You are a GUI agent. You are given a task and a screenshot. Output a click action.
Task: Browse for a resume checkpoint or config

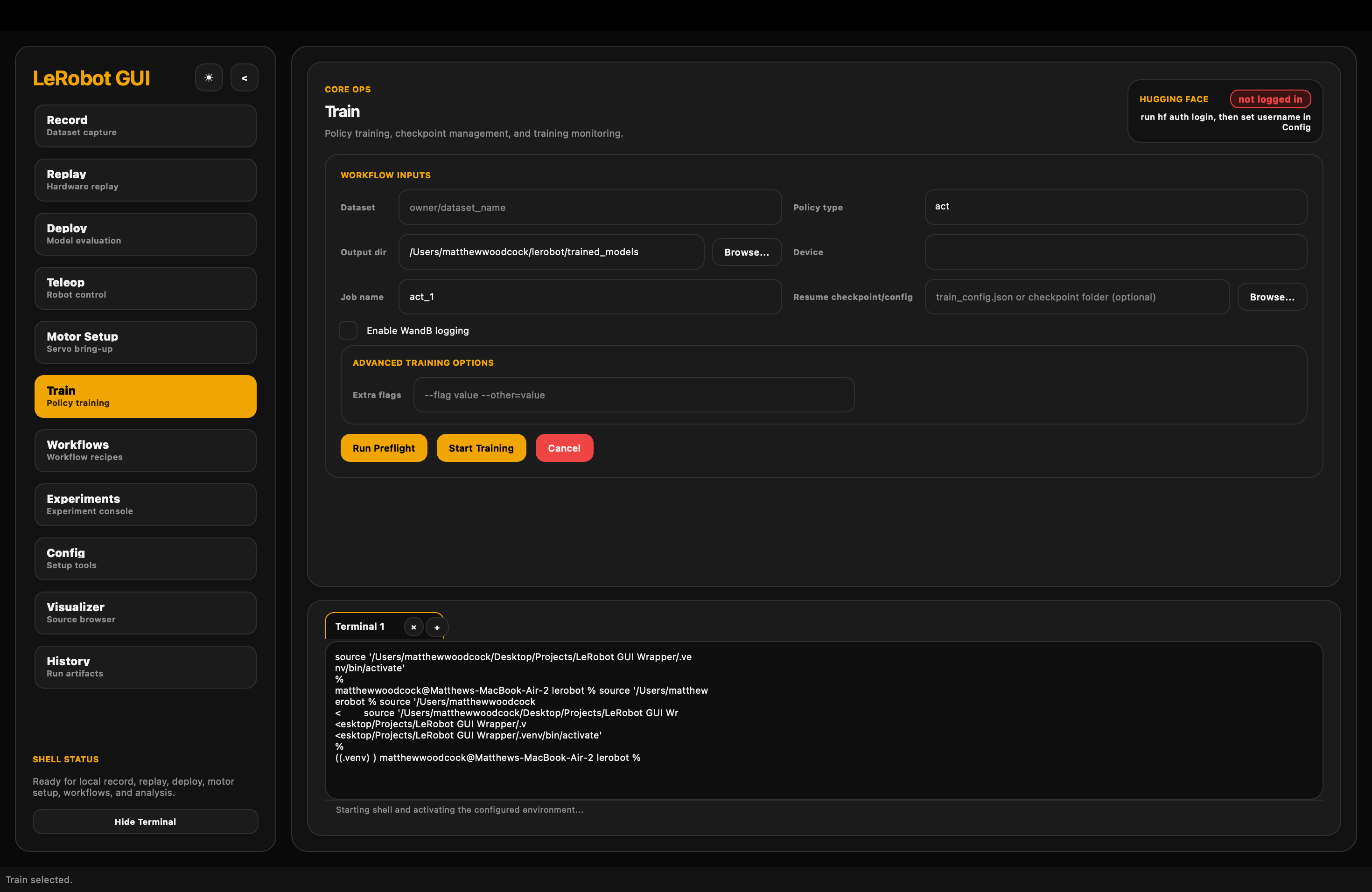(x=1272, y=297)
